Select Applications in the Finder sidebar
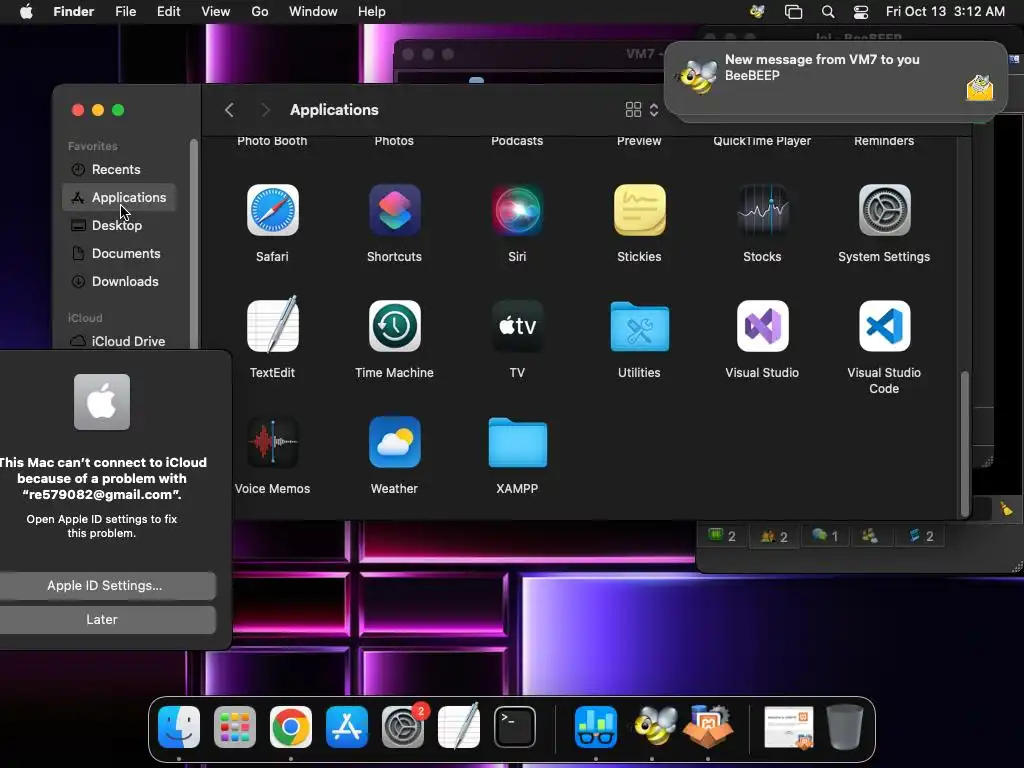 (x=118, y=197)
